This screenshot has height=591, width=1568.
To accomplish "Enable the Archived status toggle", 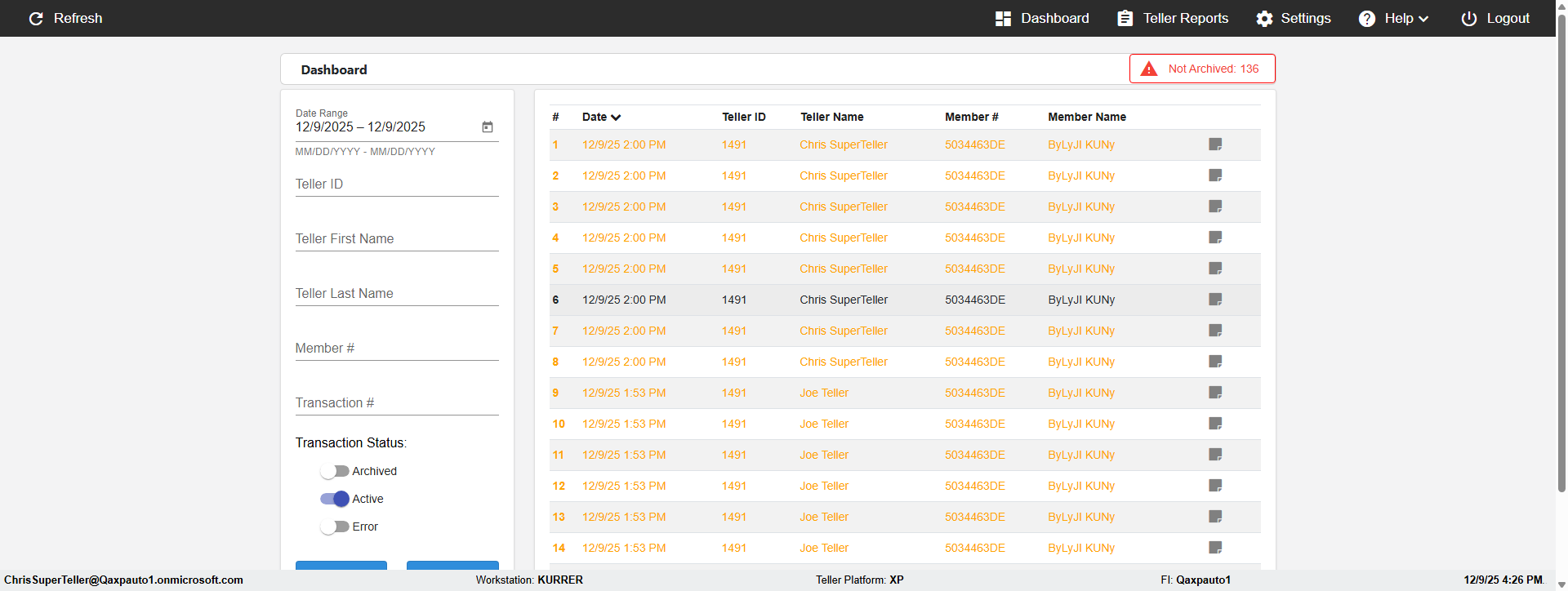I will point(335,471).
